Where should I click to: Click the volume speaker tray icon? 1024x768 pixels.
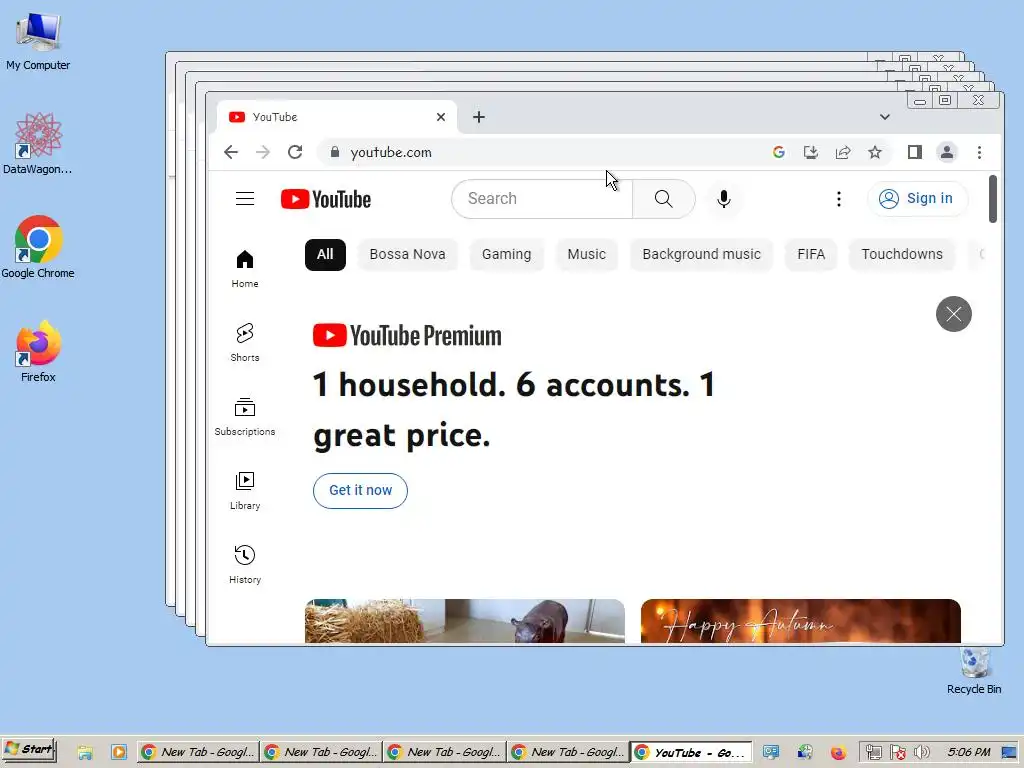click(x=921, y=752)
